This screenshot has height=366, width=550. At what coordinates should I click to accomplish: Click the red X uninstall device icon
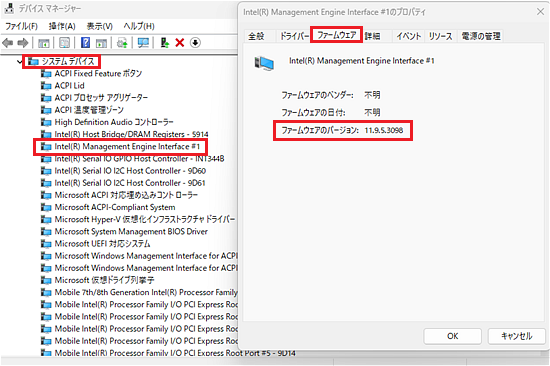[180, 43]
